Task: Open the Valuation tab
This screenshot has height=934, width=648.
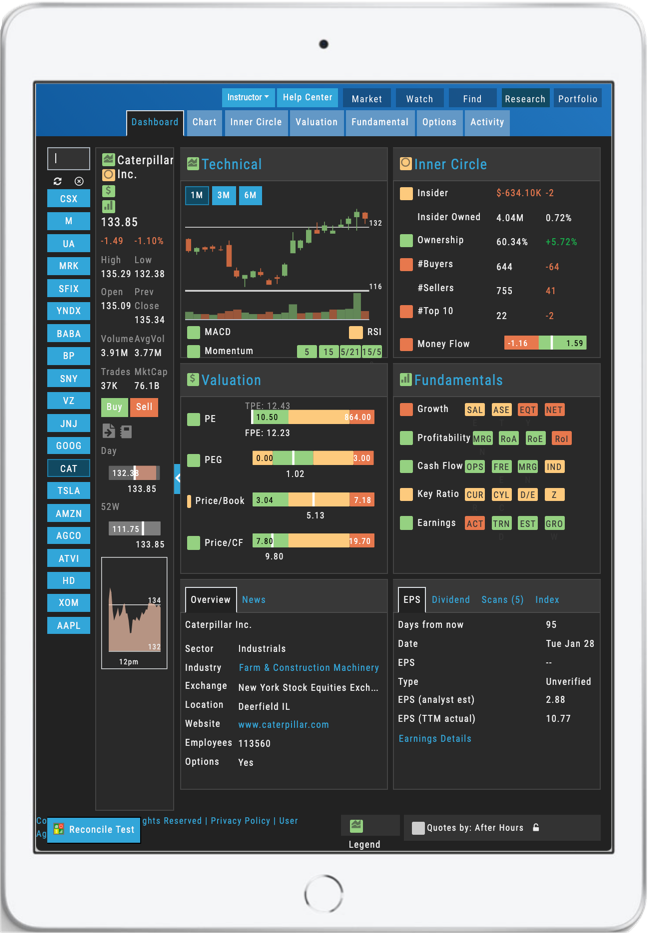Action: point(316,122)
